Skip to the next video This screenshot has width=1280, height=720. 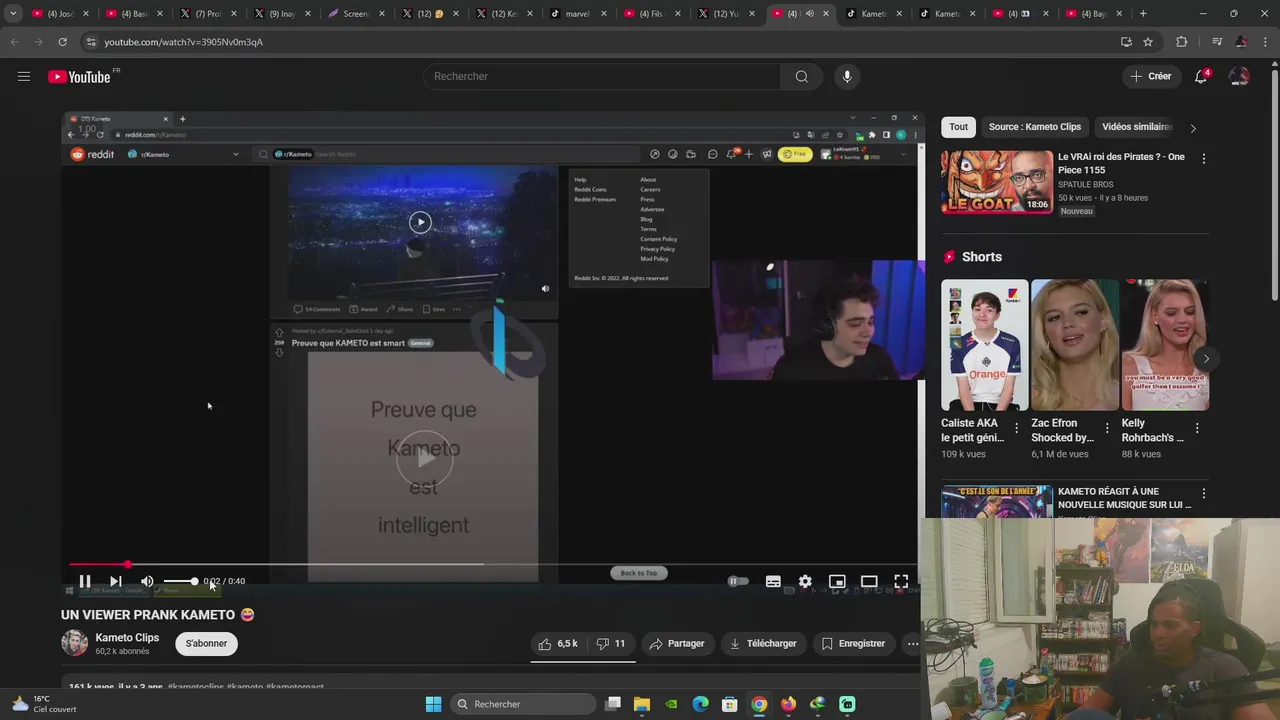115,581
